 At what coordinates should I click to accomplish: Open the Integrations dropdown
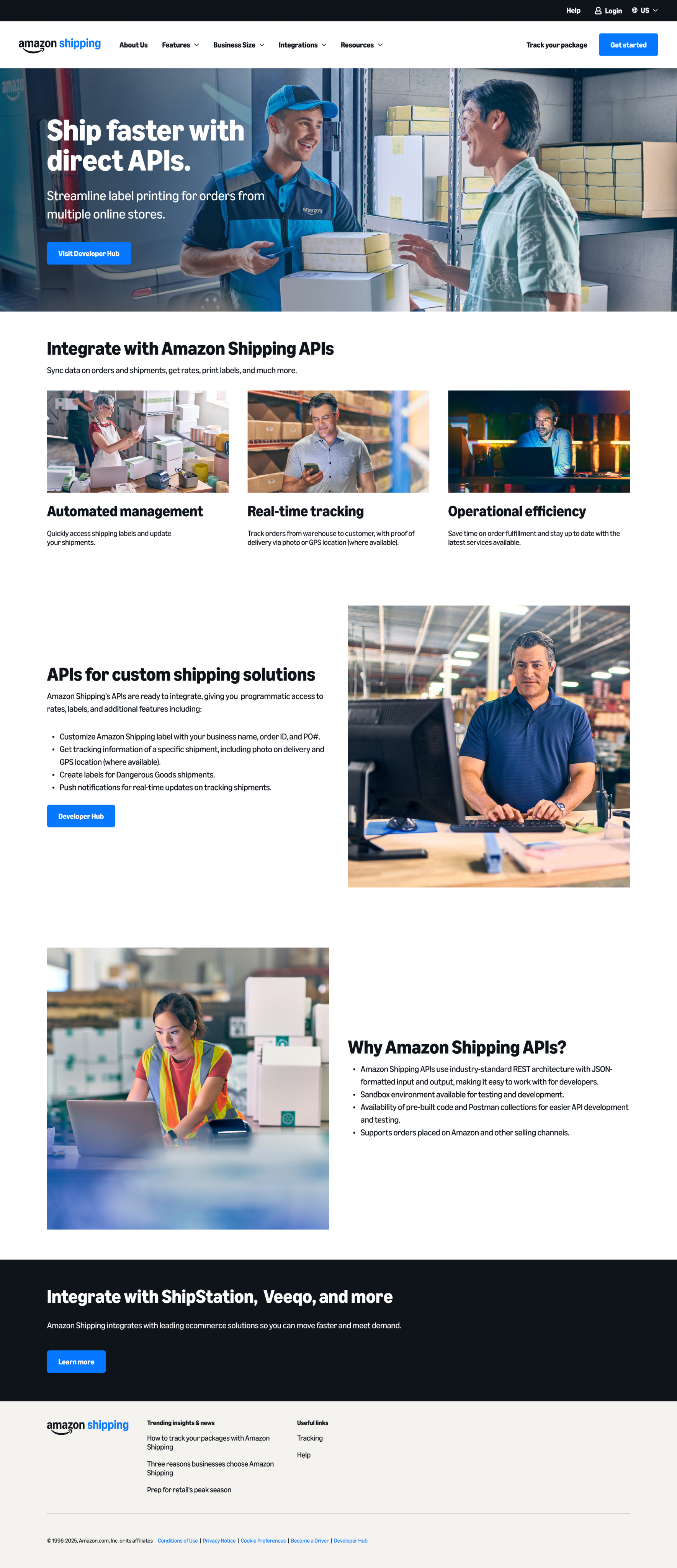point(302,45)
